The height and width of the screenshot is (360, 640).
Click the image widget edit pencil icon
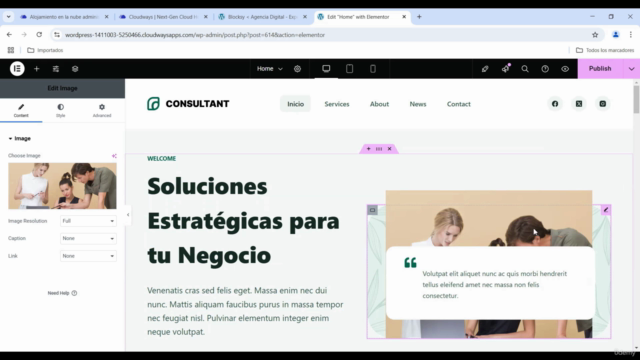[606, 210]
